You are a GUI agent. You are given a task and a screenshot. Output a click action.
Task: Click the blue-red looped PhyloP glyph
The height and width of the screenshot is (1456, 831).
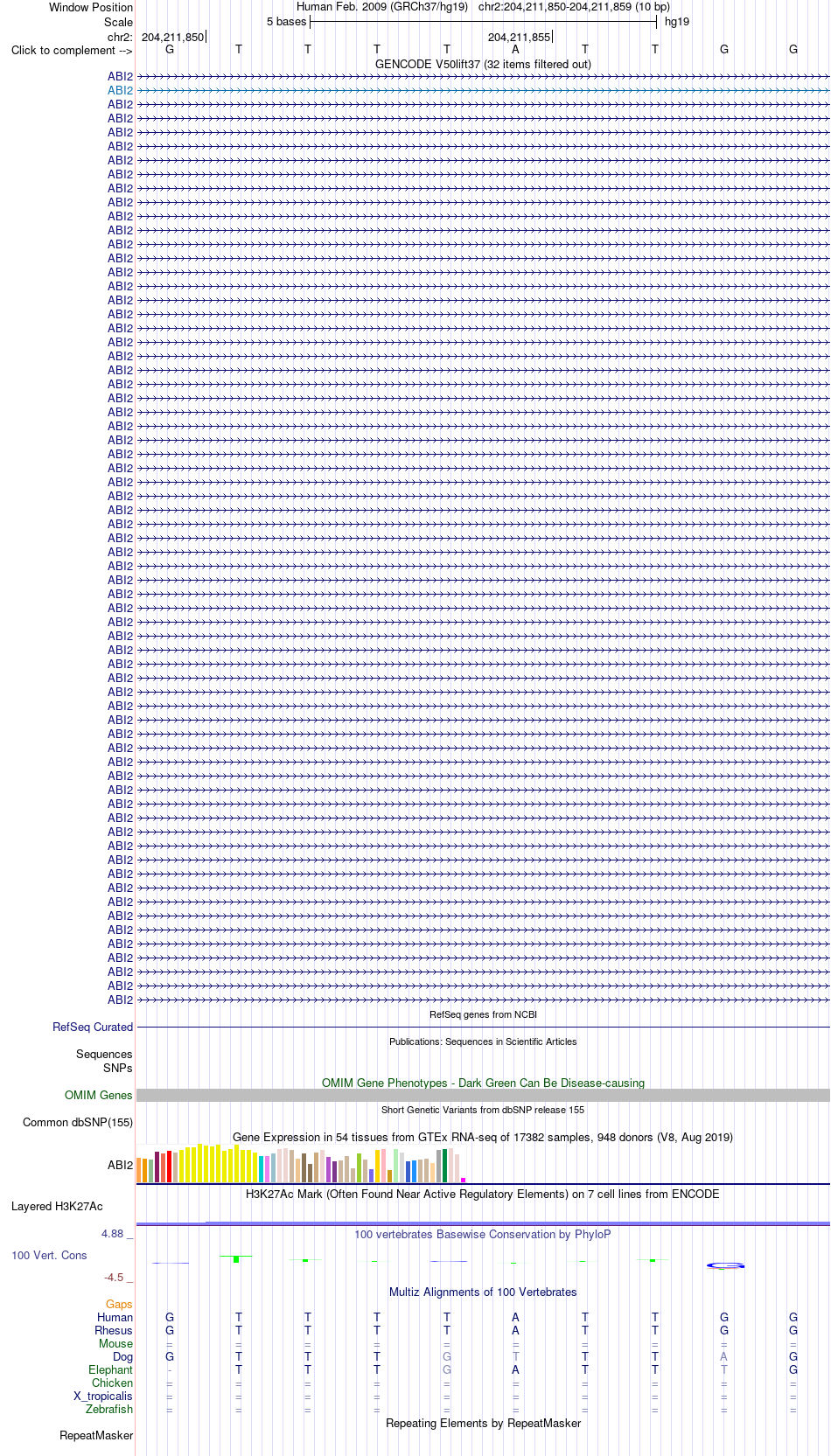725,1265
